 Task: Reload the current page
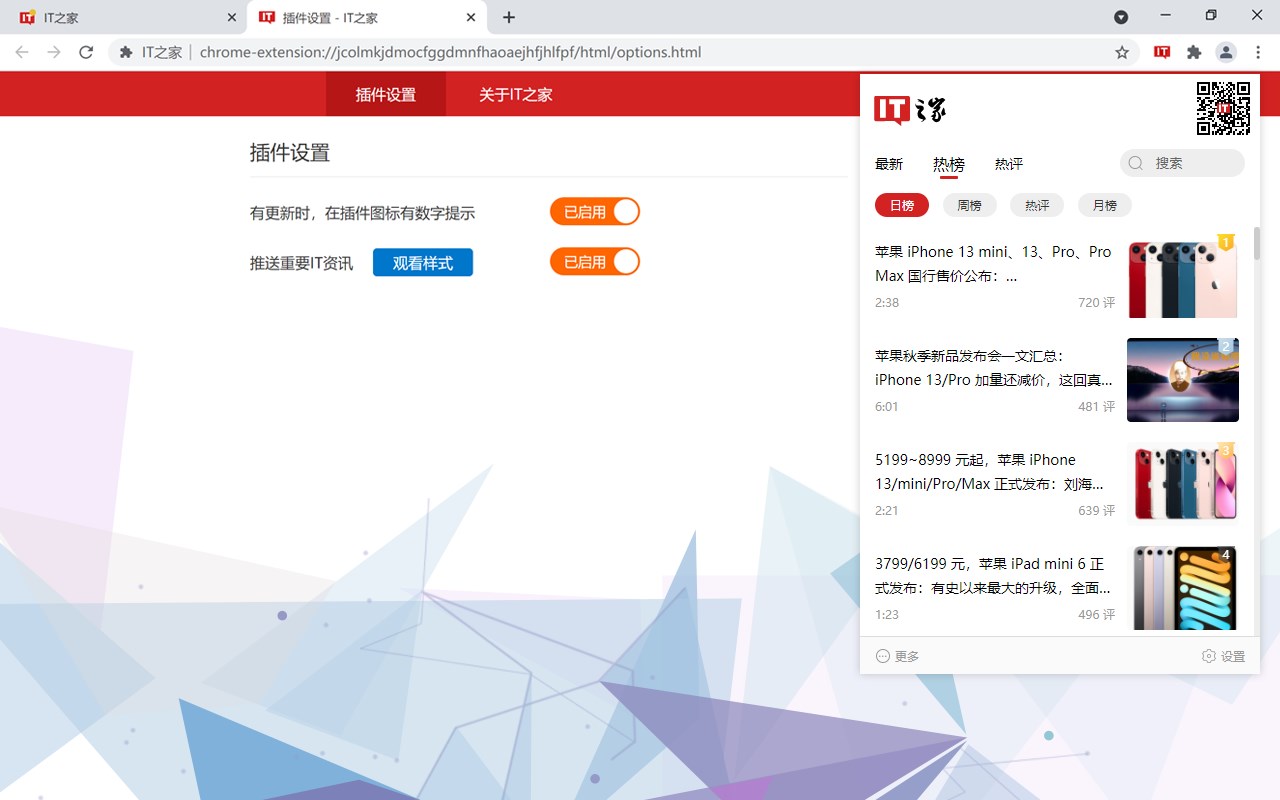point(86,52)
